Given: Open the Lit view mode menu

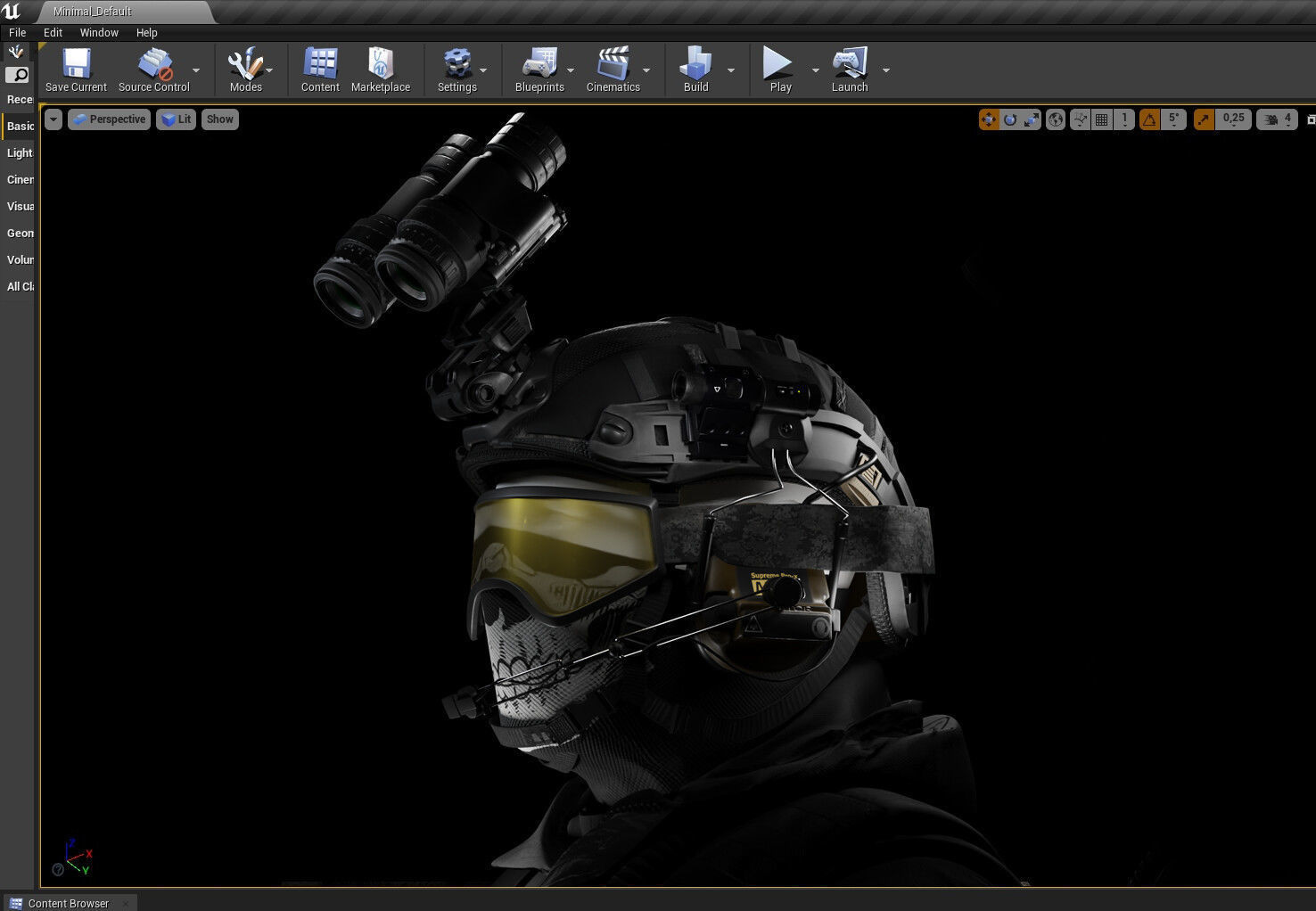Looking at the screenshot, I should click(176, 119).
